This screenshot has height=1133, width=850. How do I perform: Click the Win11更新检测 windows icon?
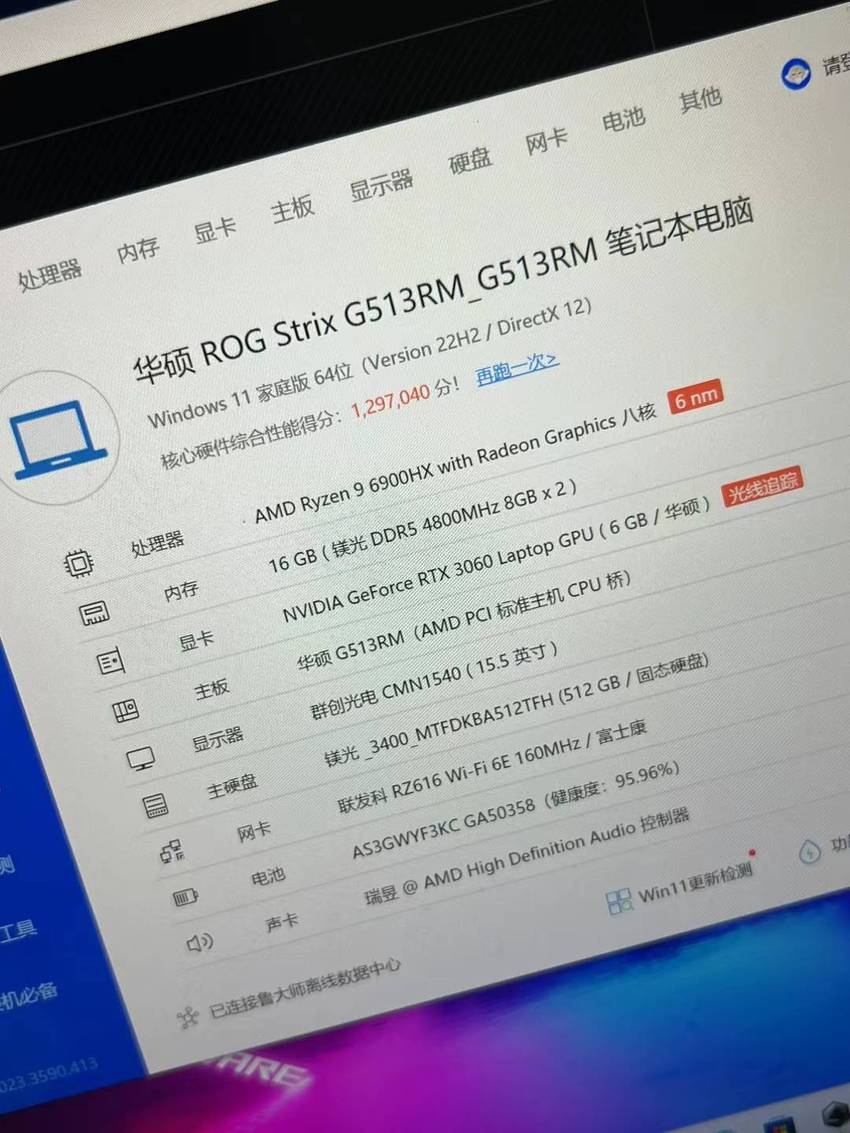[x=619, y=902]
